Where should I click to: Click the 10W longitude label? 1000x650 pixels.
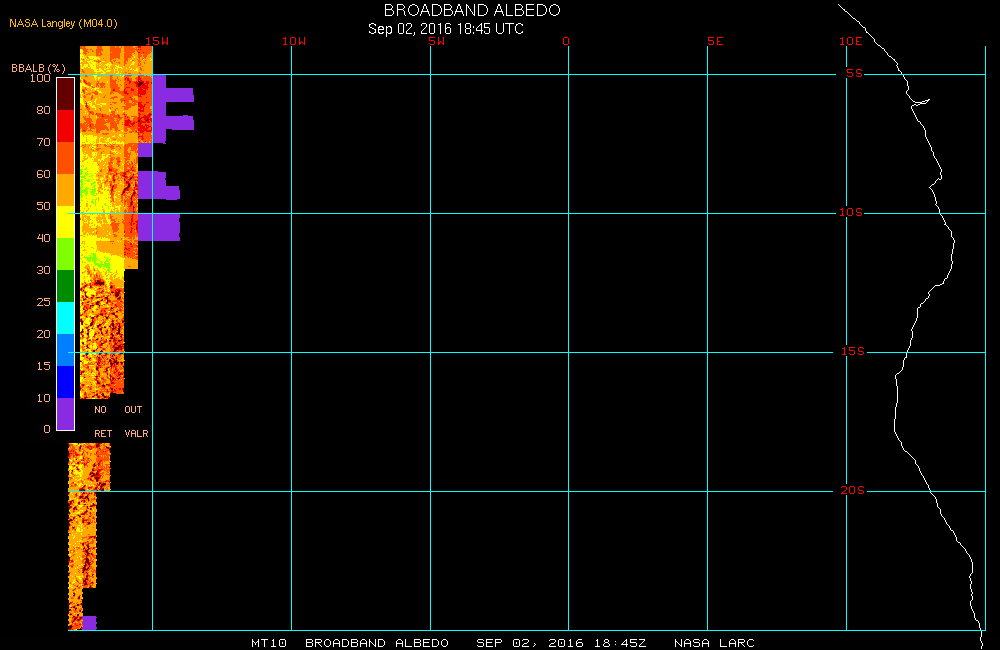click(x=294, y=41)
